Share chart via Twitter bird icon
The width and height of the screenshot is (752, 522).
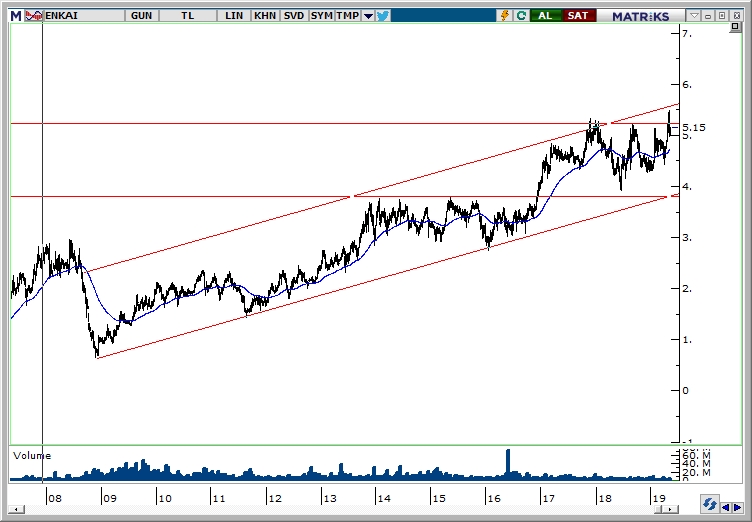[383, 16]
